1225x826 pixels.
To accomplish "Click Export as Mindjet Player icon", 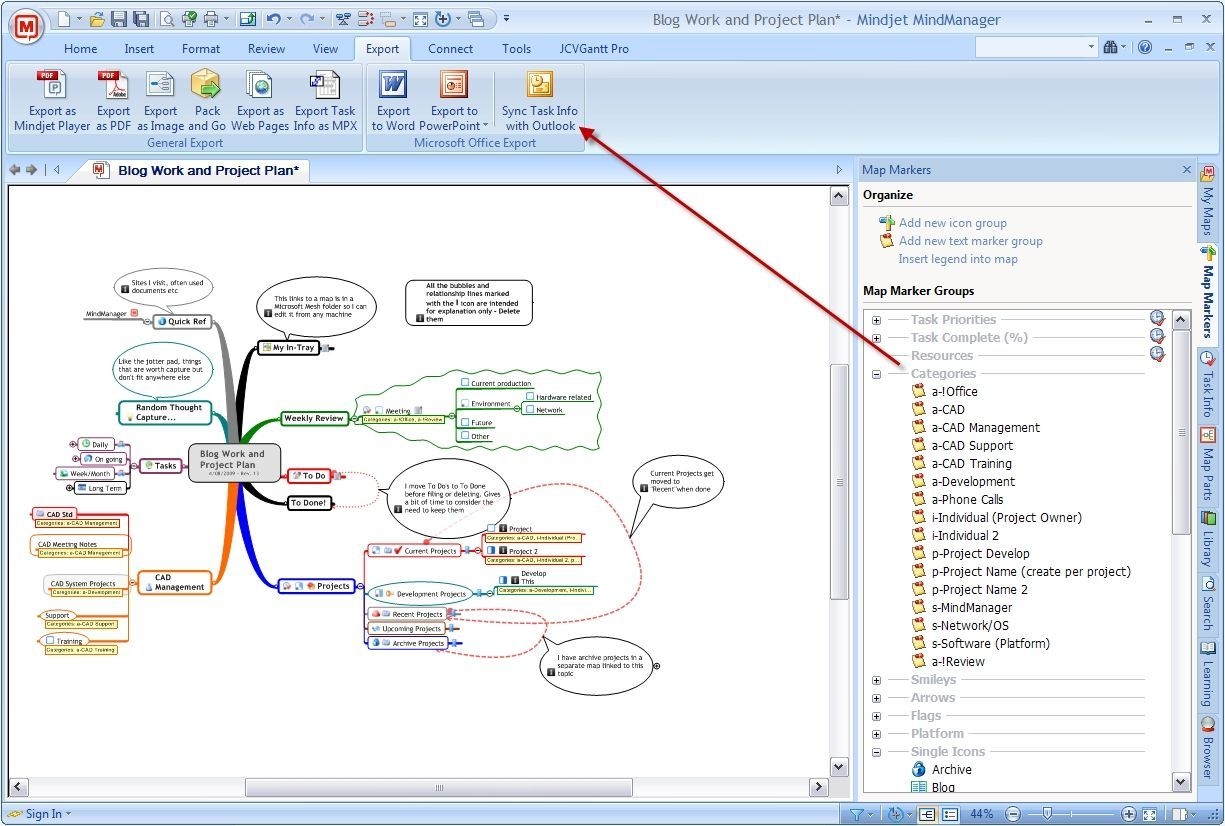I will click(52, 85).
